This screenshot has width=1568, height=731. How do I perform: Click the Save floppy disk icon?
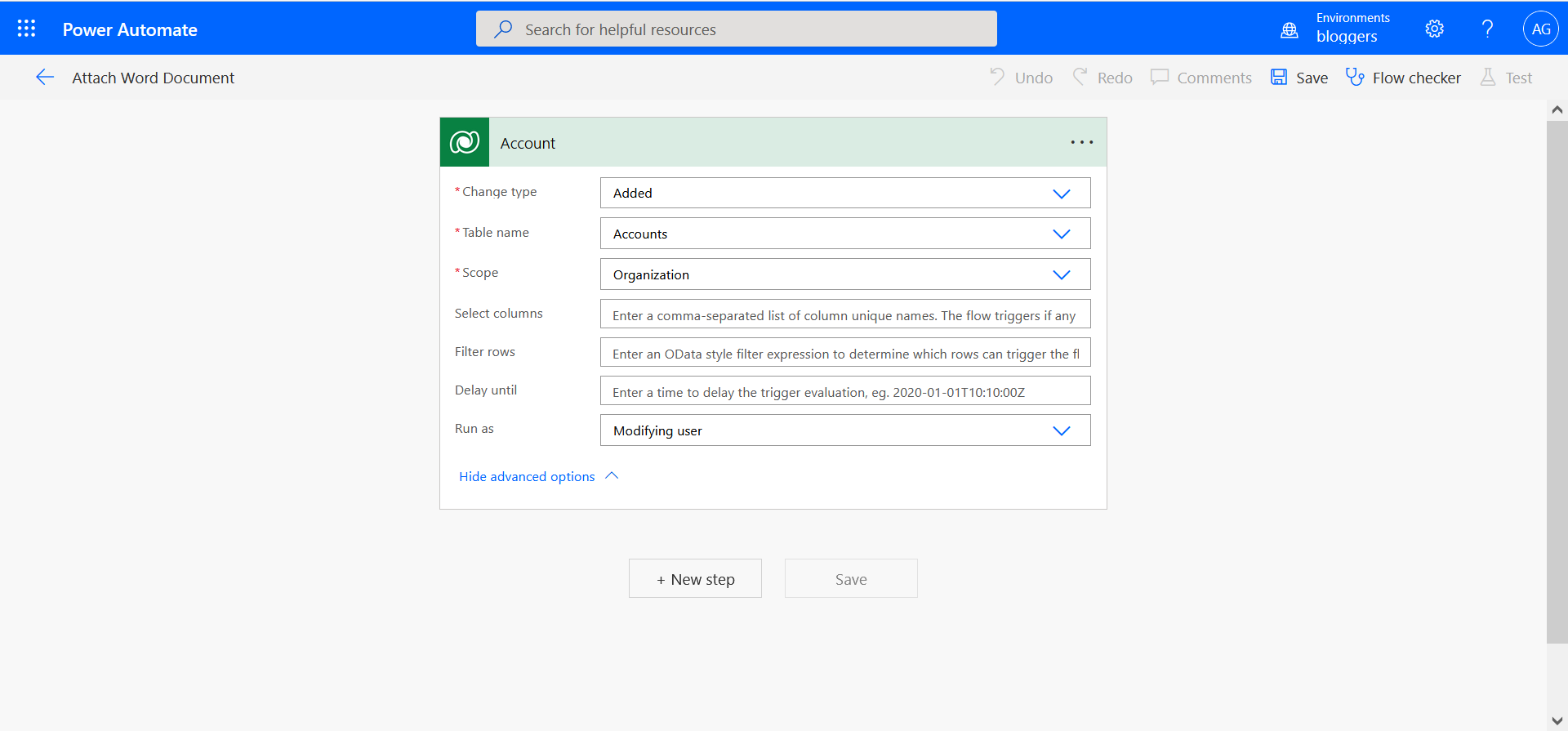[x=1279, y=77]
